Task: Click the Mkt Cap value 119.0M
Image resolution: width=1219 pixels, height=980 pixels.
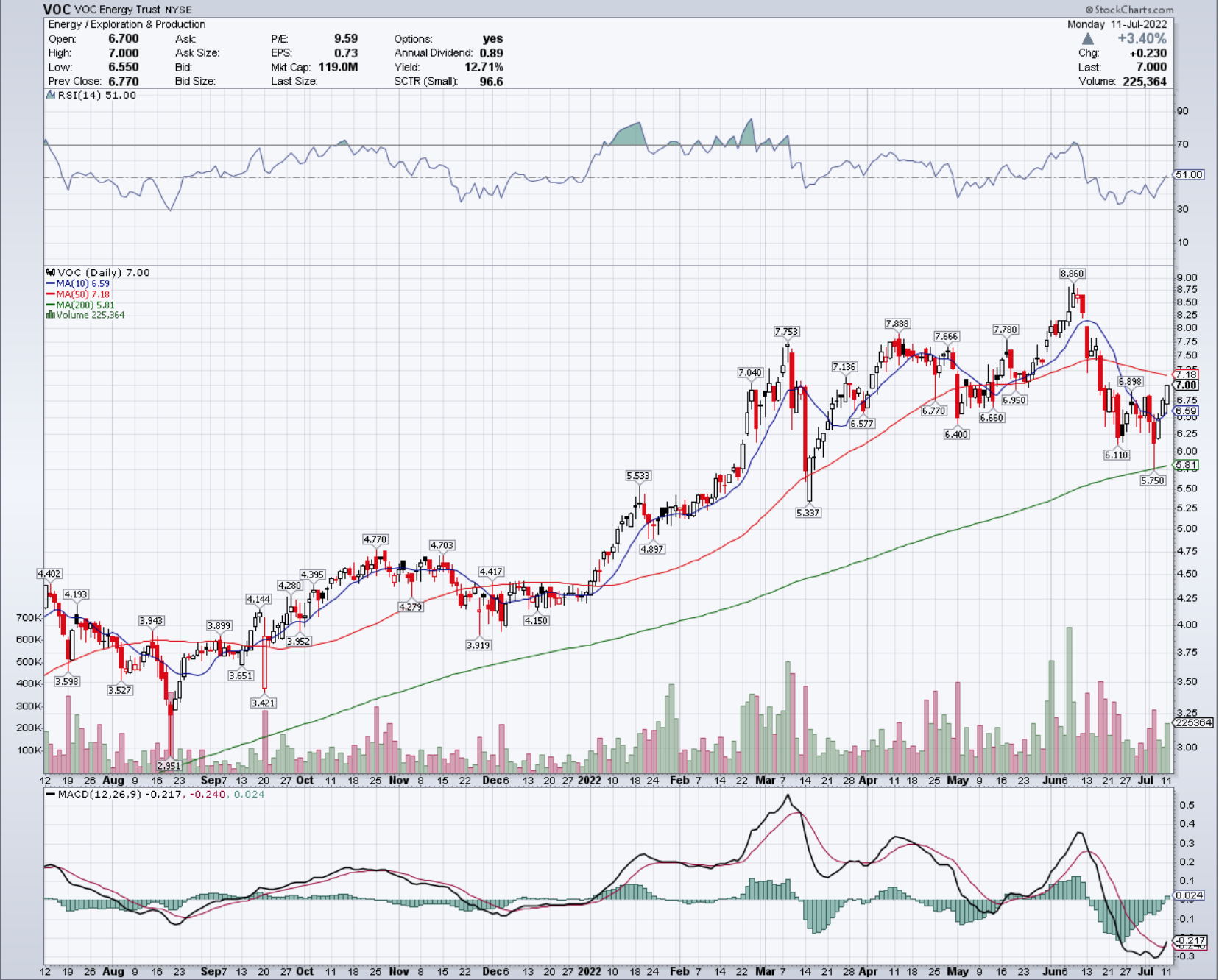Action: [x=338, y=67]
